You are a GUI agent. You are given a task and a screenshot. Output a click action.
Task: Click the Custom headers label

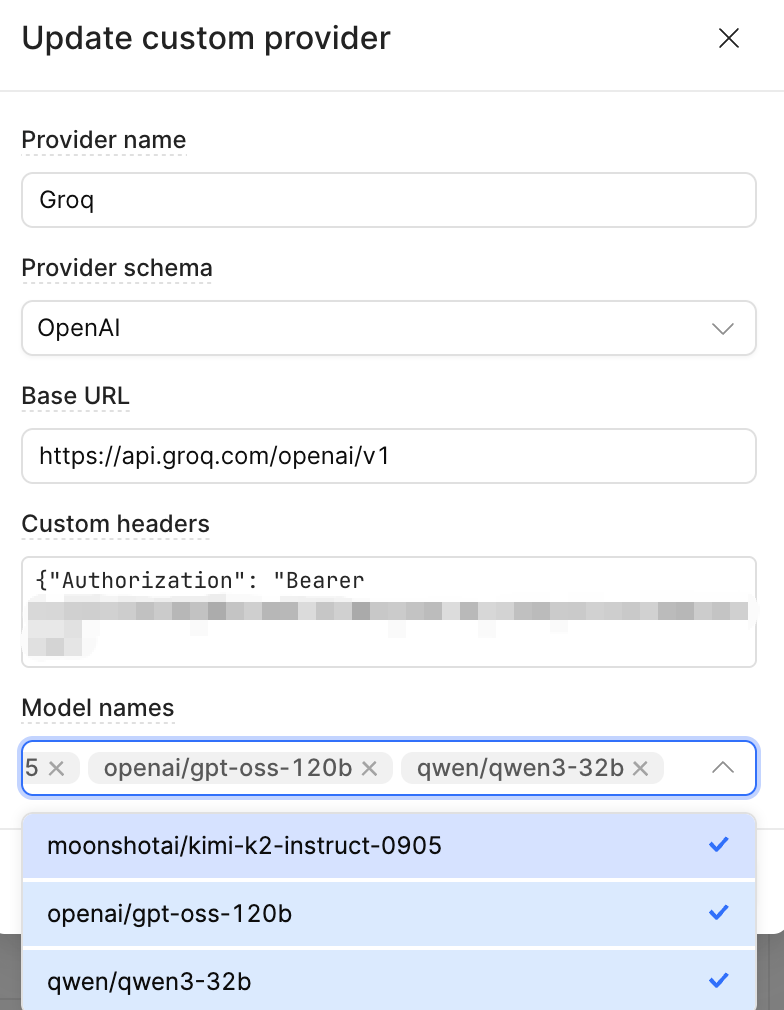[x=116, y=524]
